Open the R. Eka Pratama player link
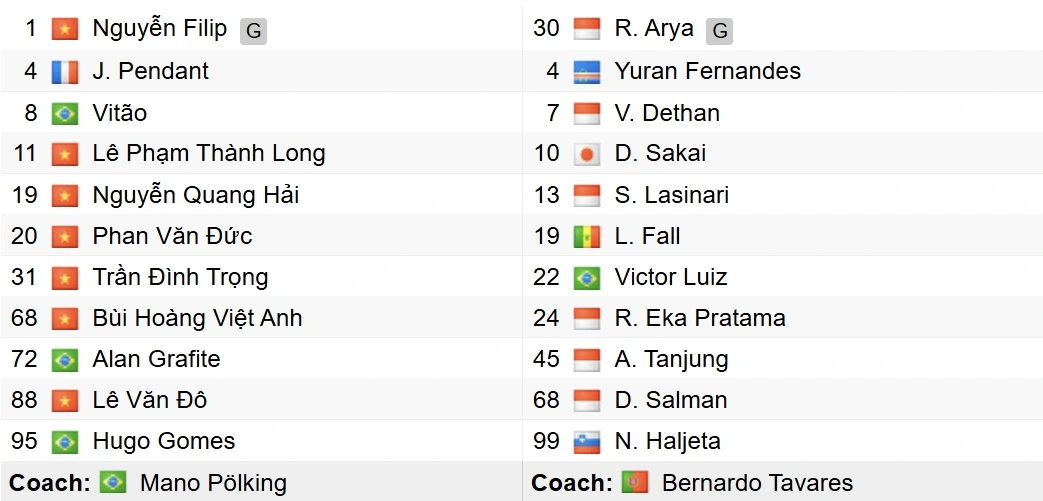This screenshot has width=1043, height=501. 700,318
